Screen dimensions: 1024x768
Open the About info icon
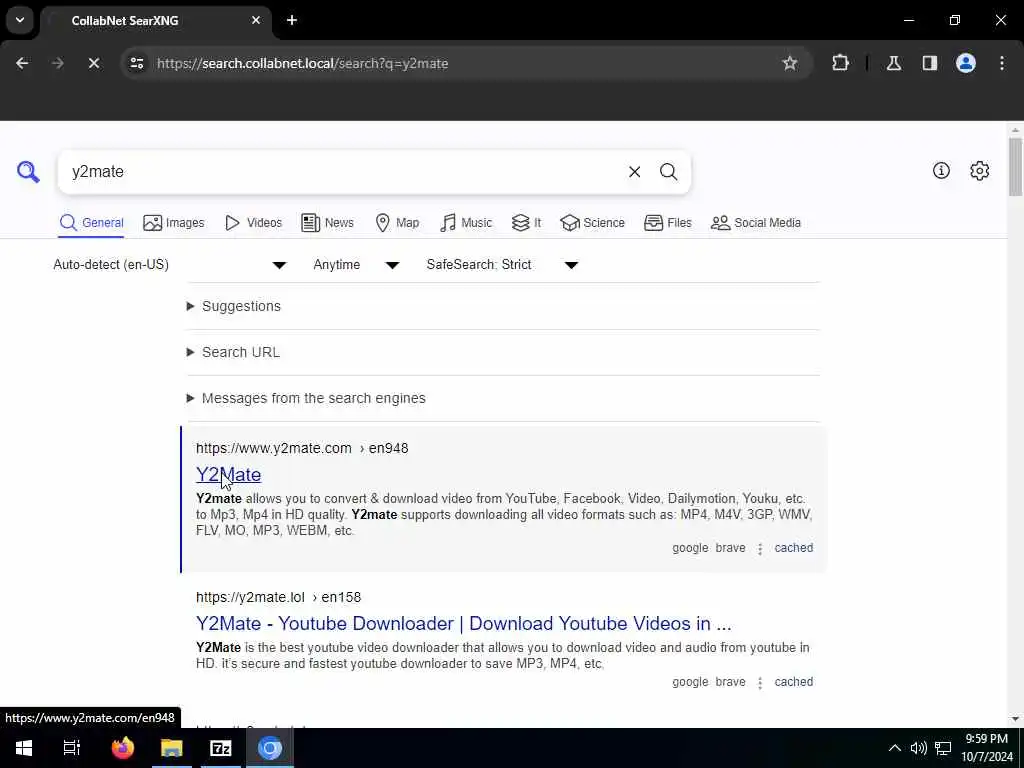click(941, 170)
